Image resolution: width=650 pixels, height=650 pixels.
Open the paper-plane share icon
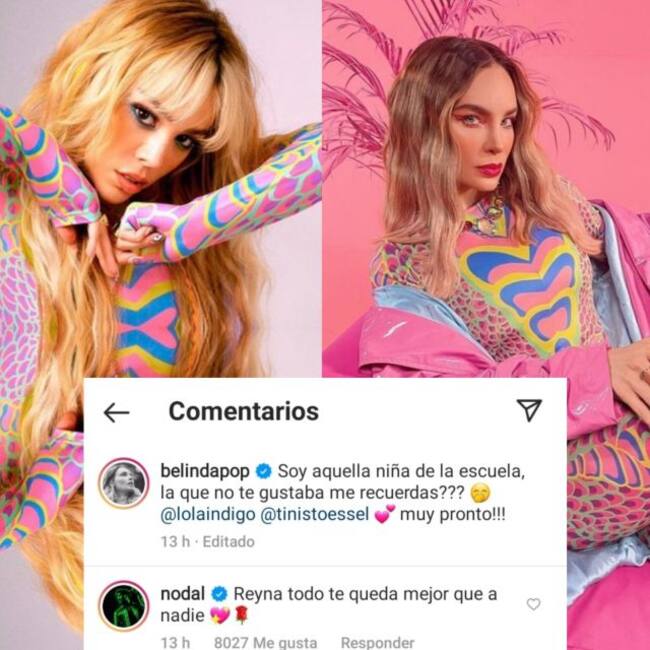pos(529,410)
